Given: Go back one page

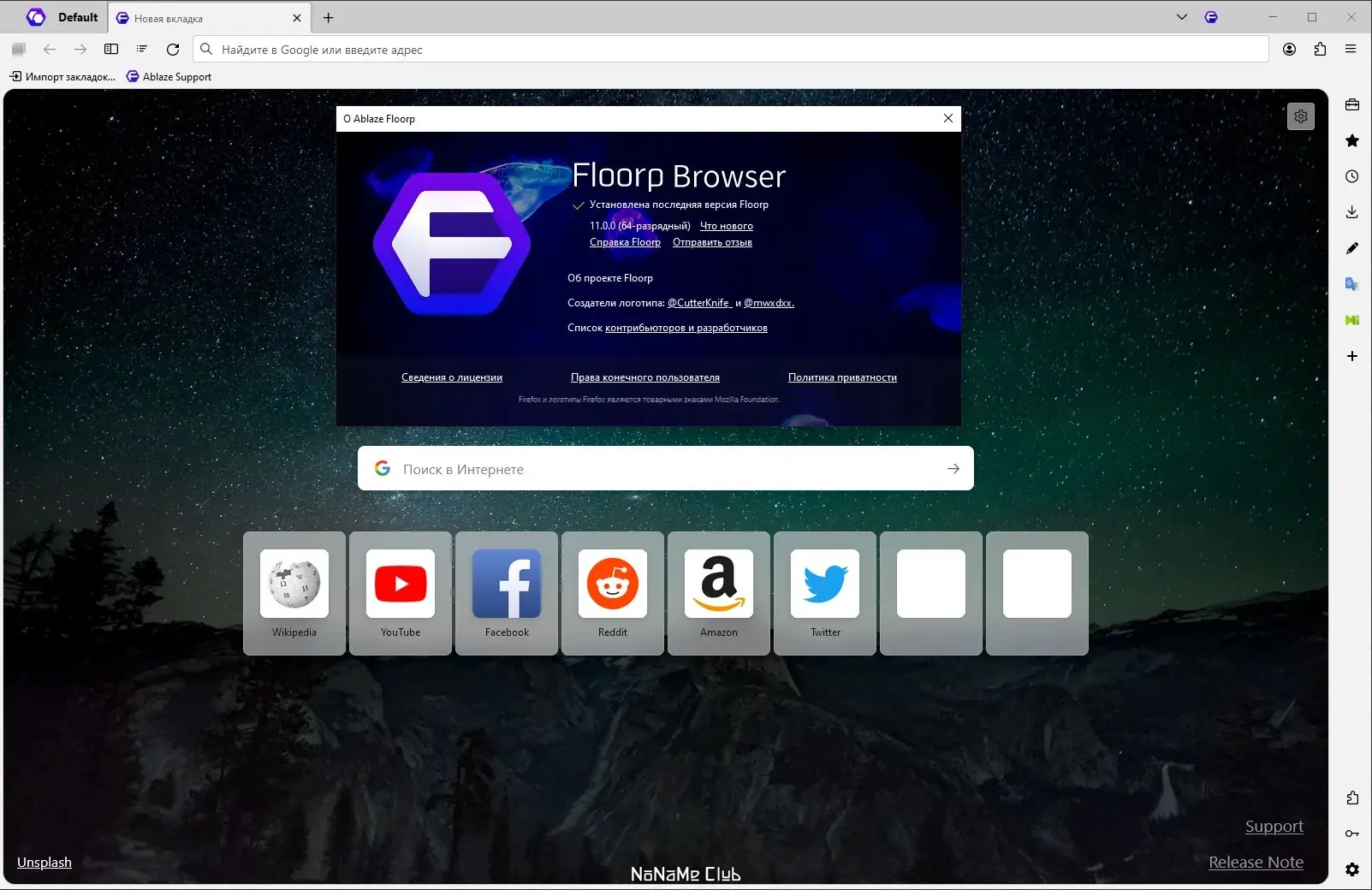Looking at the screenshot, I should click(x=50, y=50).
